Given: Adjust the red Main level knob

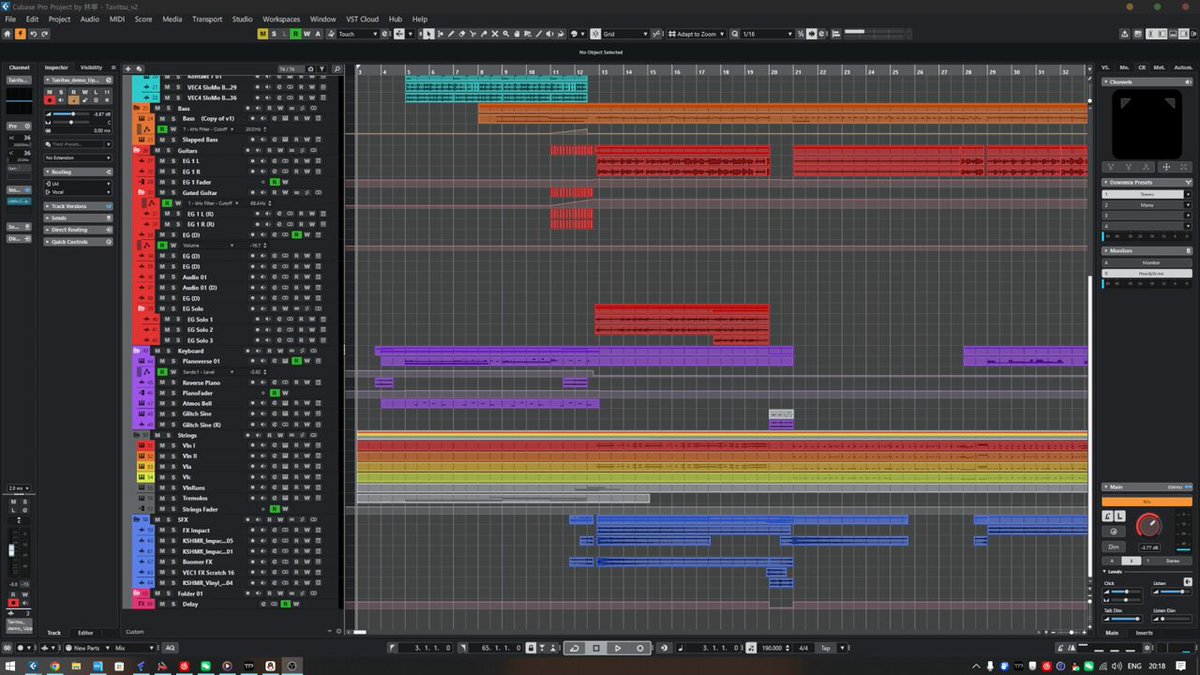Looking at the screenshot, I should point(1150,524).
